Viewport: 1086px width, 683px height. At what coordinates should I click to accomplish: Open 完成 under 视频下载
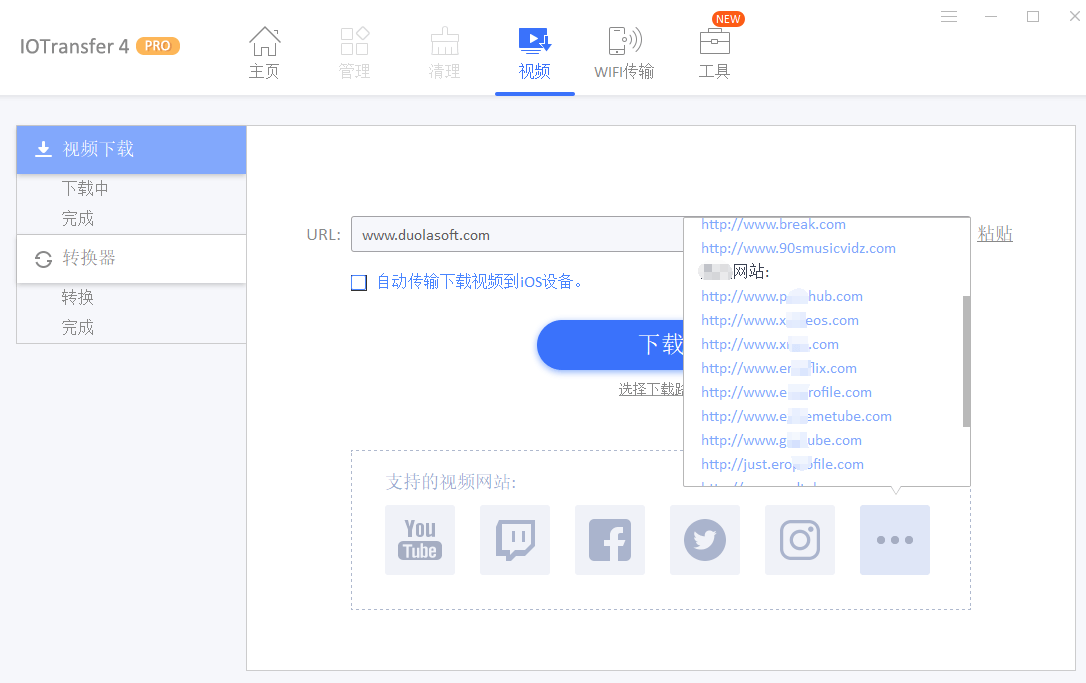(78, 219)
